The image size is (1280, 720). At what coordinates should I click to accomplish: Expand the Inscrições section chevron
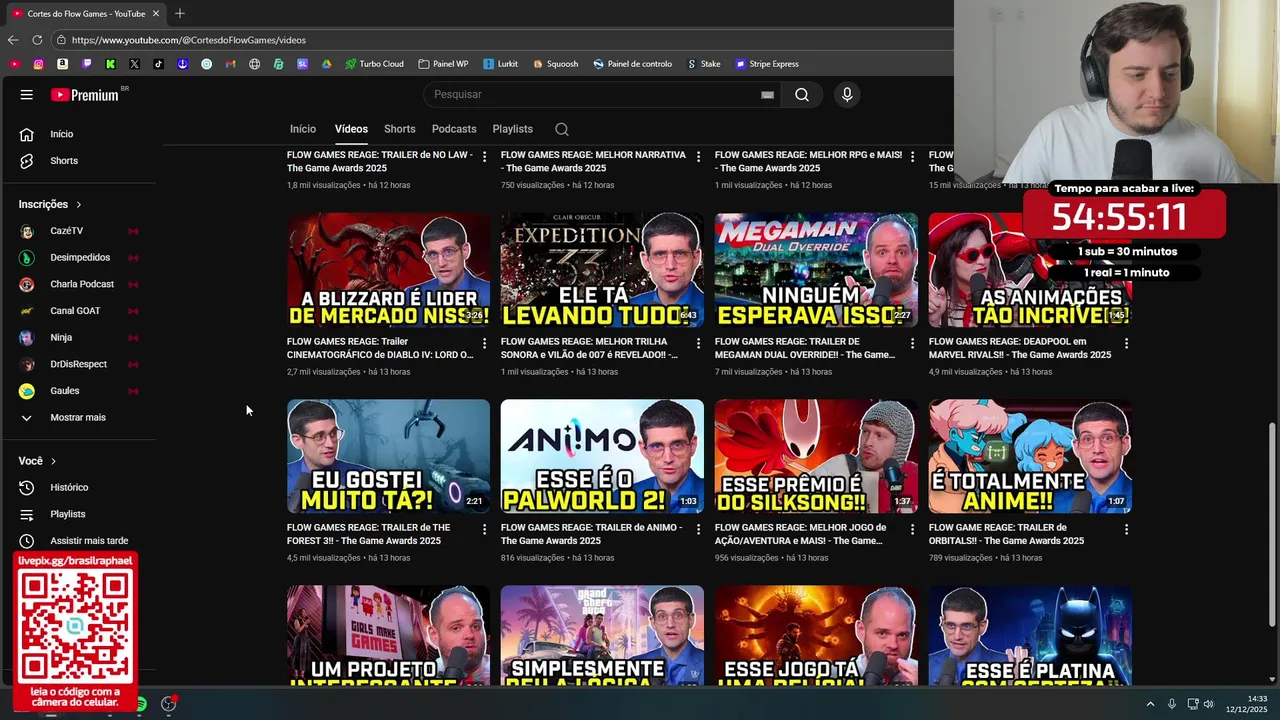click(x=79, y=205)
